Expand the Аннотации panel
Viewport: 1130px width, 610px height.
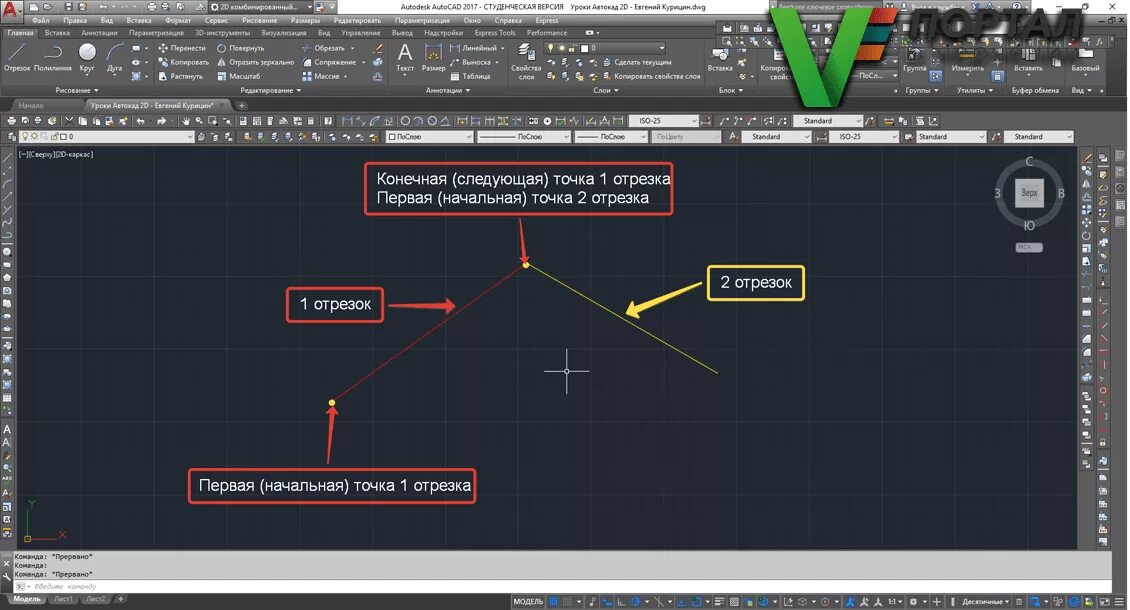(x=448, y=90)
